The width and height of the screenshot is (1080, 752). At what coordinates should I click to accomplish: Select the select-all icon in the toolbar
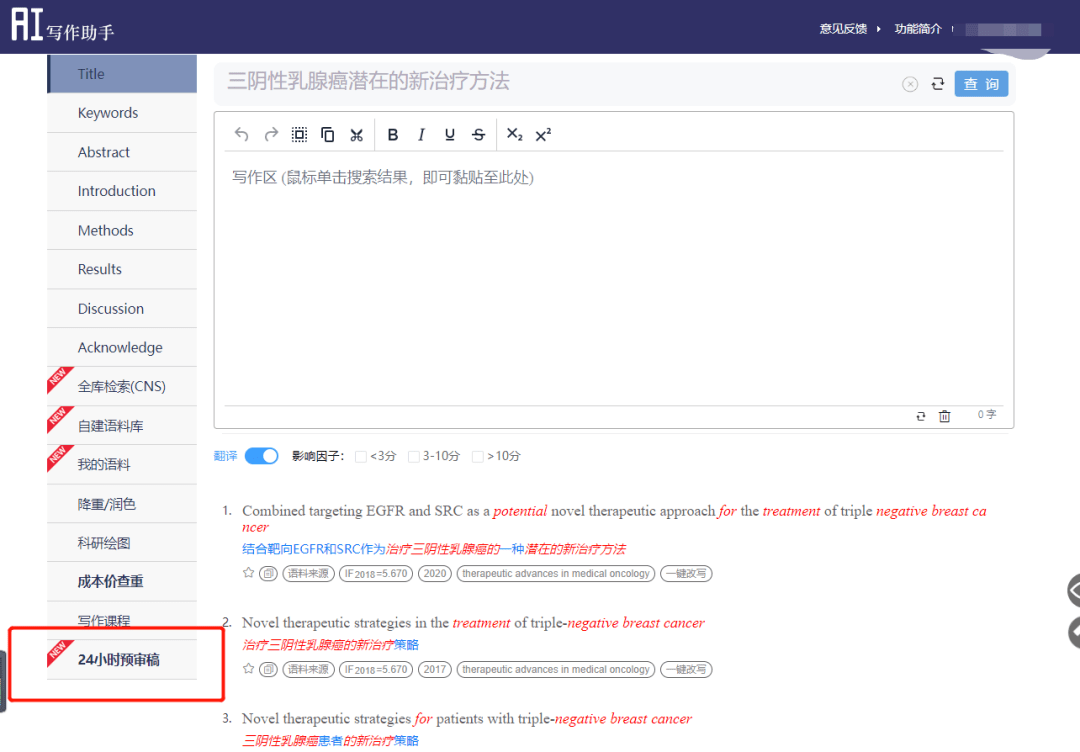click(x=299, y=134)
